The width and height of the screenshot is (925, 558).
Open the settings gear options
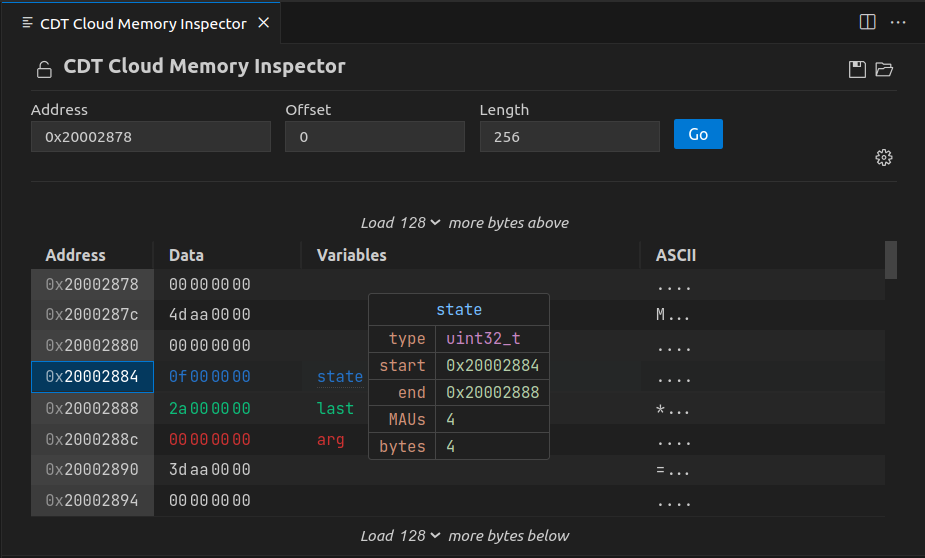click(884, 157)
